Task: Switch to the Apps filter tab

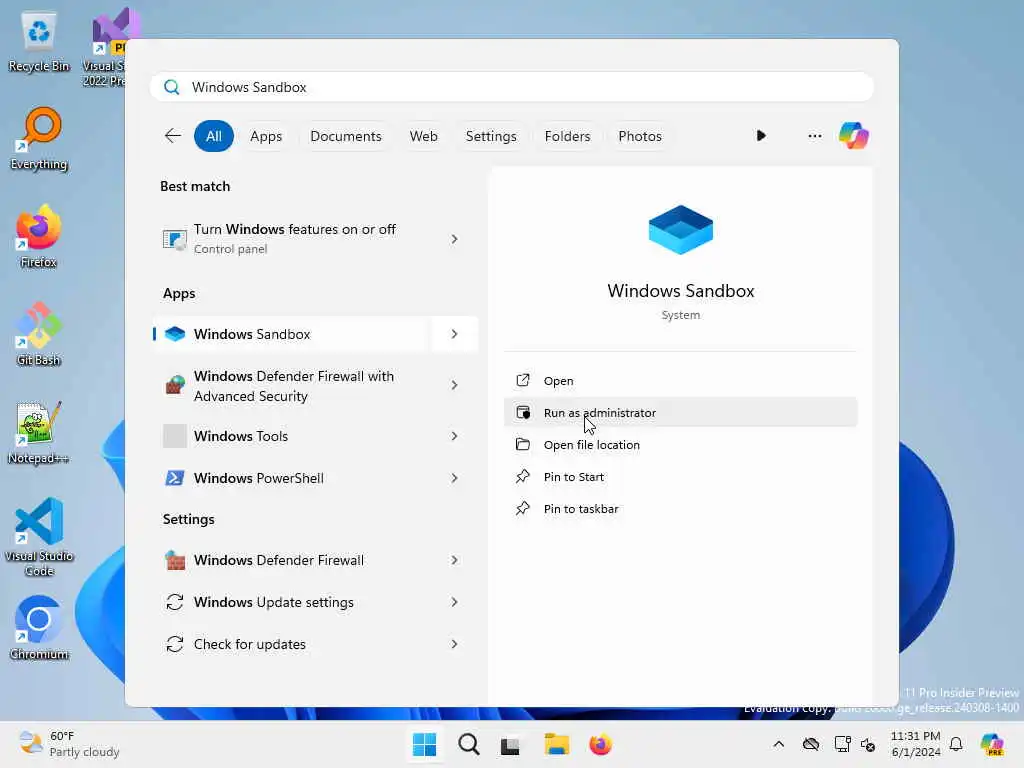Action: (266, 136)
